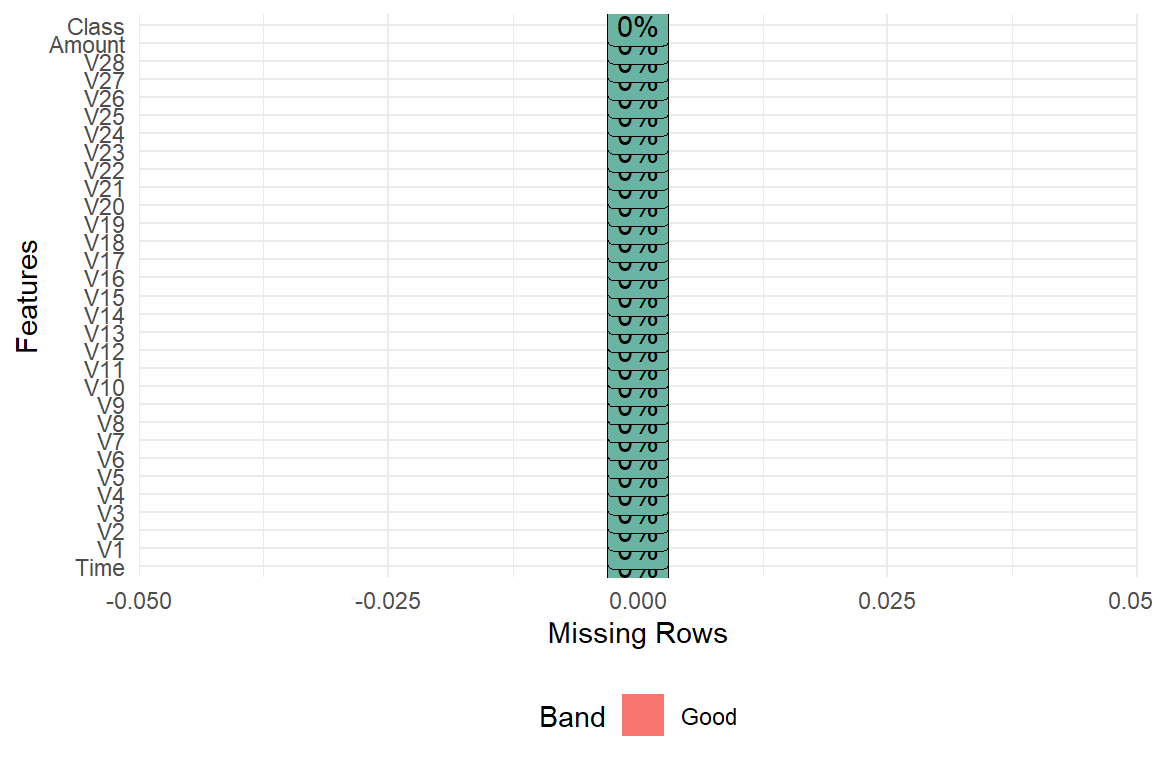This screenshot has width=1152, height=768.
Task: Click the V28 feature label
Action: tap(104, 63)
